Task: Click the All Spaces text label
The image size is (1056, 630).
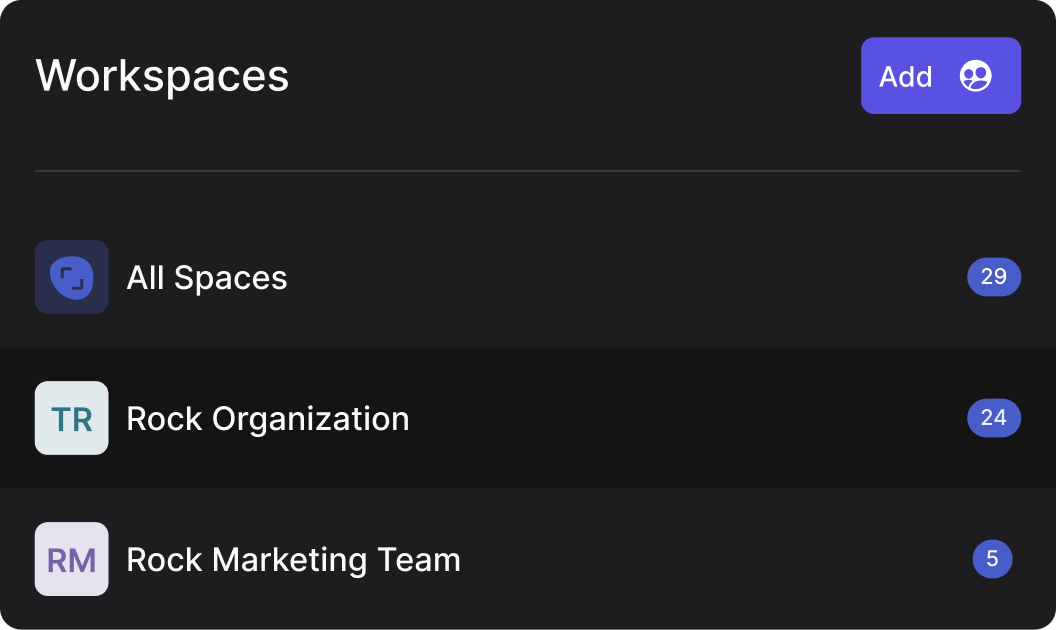Action: (207, 277)
